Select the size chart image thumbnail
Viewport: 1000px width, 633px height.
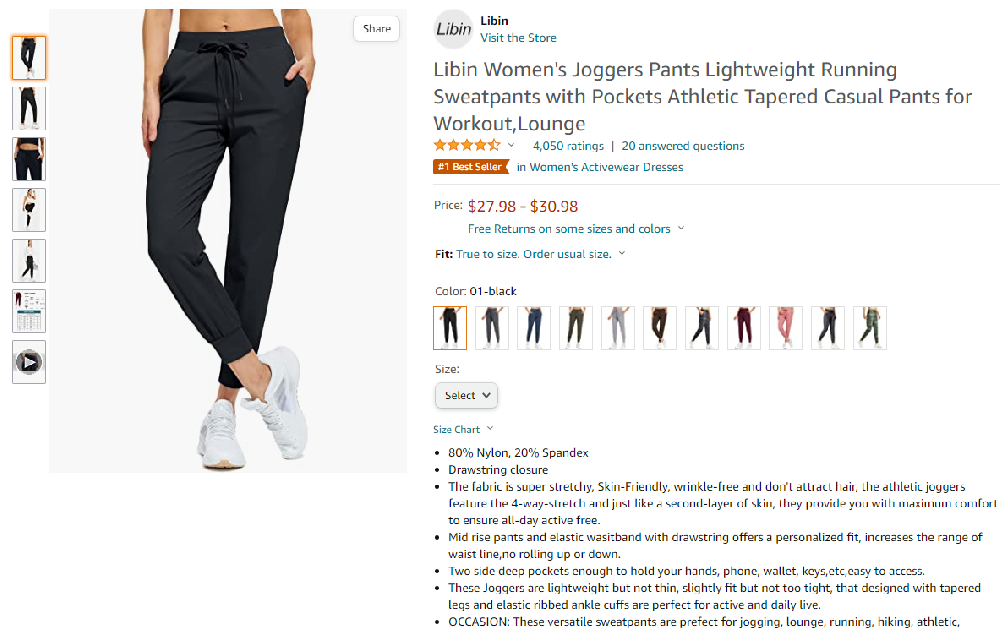[29, 311]
